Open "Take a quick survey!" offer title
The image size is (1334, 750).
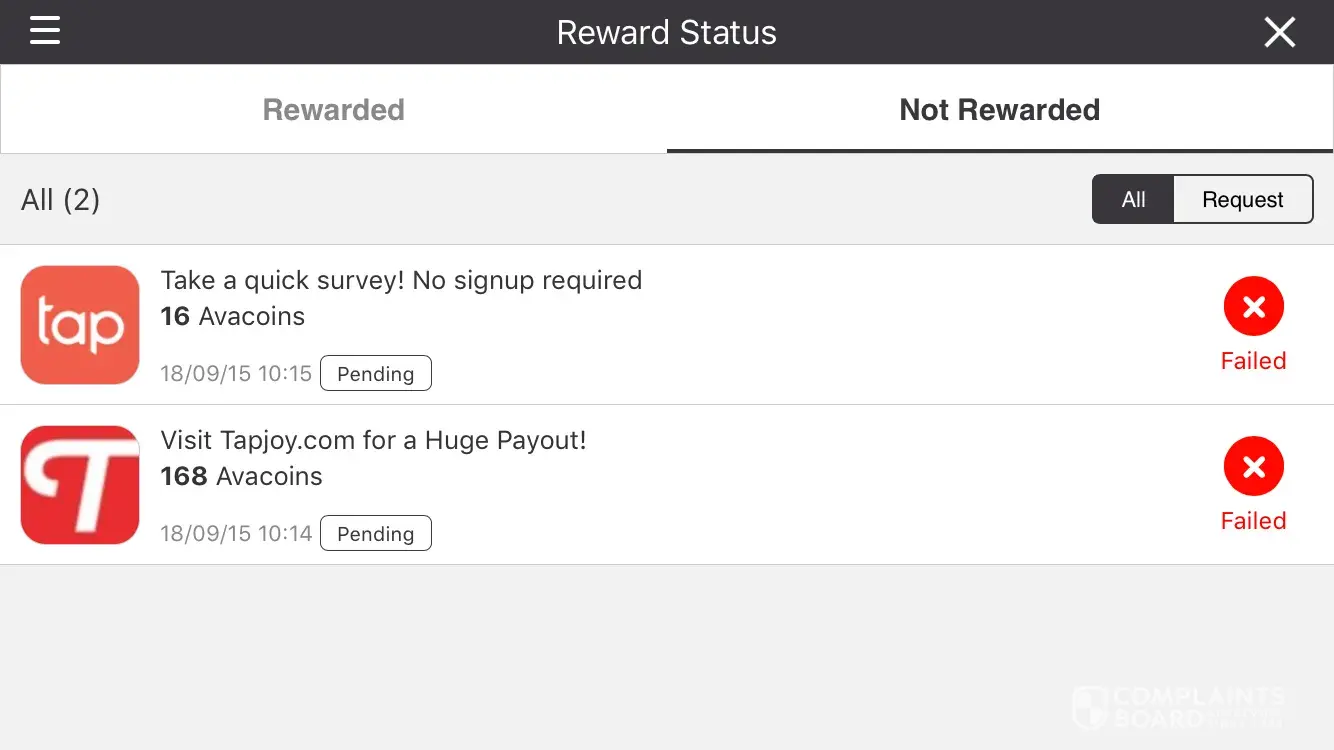401,281
